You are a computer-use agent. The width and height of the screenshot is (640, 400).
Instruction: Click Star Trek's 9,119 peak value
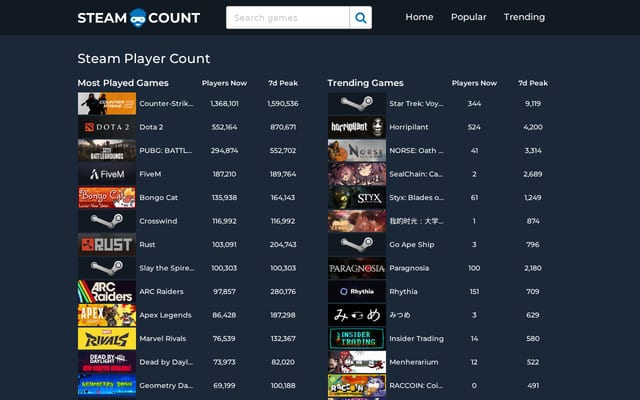[x=533, y=104]
